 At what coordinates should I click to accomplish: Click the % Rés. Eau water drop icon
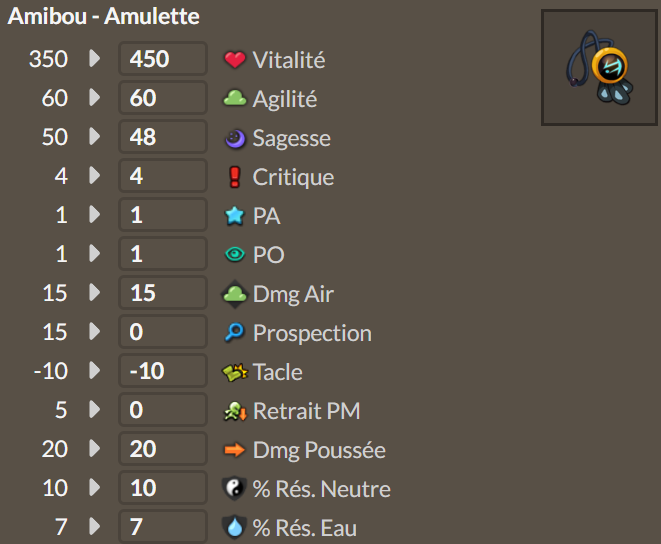click(235, 527)
